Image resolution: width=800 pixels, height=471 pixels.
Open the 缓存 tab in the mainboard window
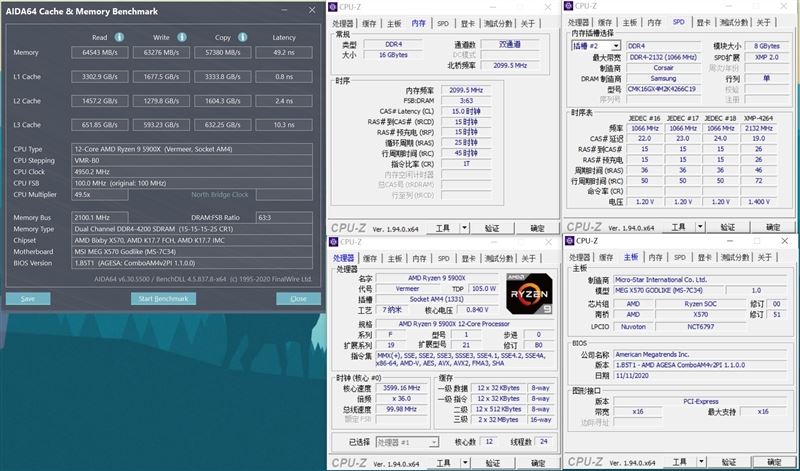[x=606, y=257]
